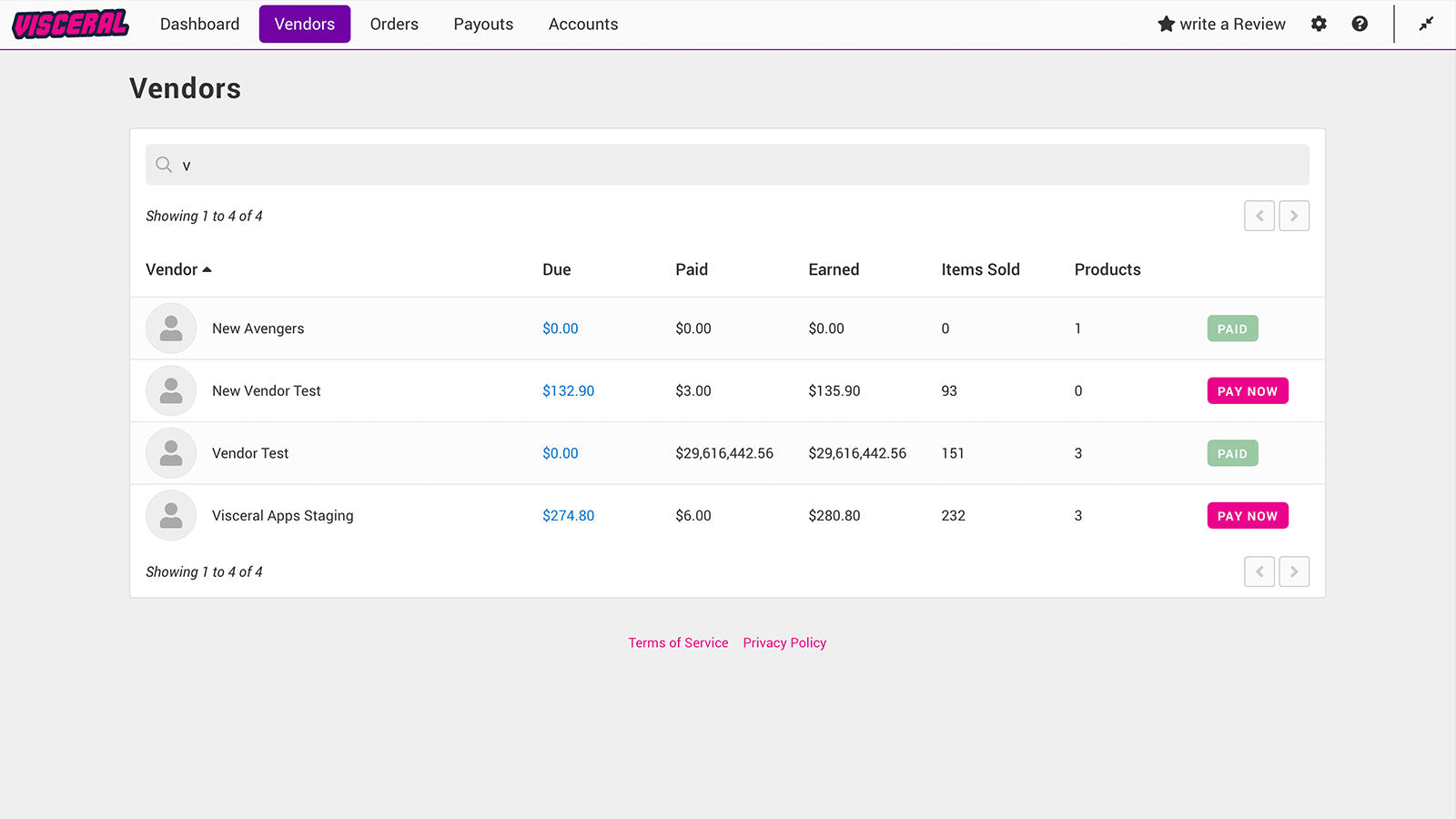Open the Orders tab
The image size is (1456, 819).
[x=394, y=25]
